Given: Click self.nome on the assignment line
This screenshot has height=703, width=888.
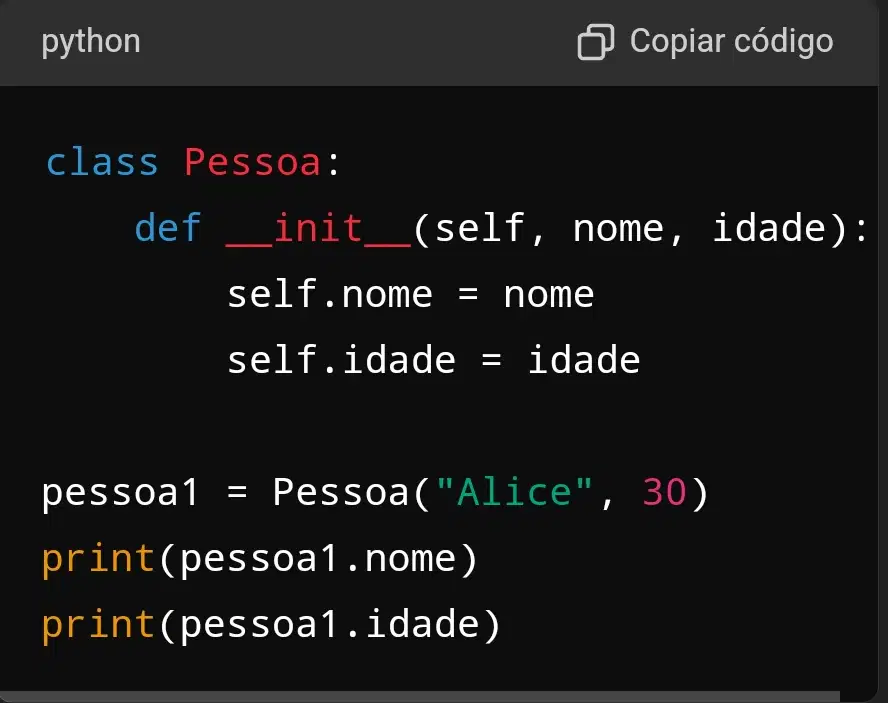Looking at the screenshot, I should (330, 295).
